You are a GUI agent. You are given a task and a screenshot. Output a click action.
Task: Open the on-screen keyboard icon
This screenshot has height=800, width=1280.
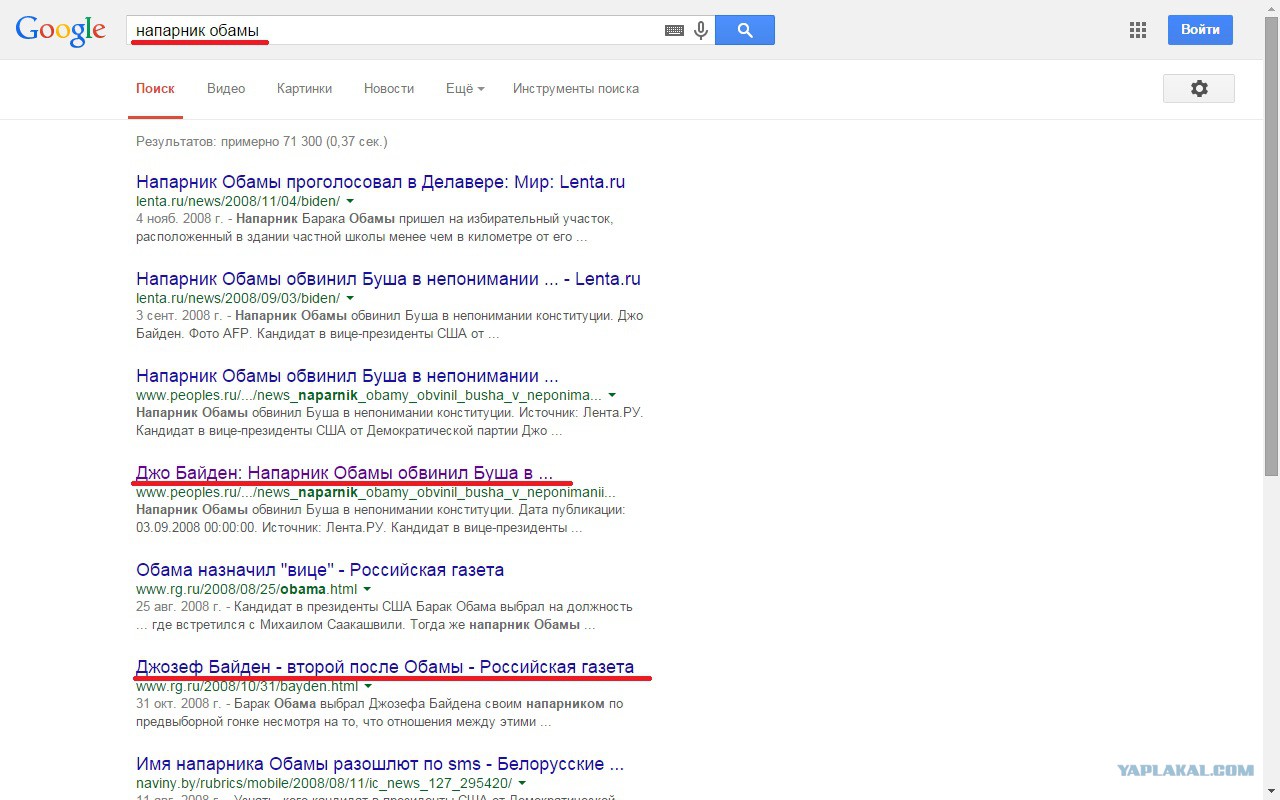tap(674, 31)
